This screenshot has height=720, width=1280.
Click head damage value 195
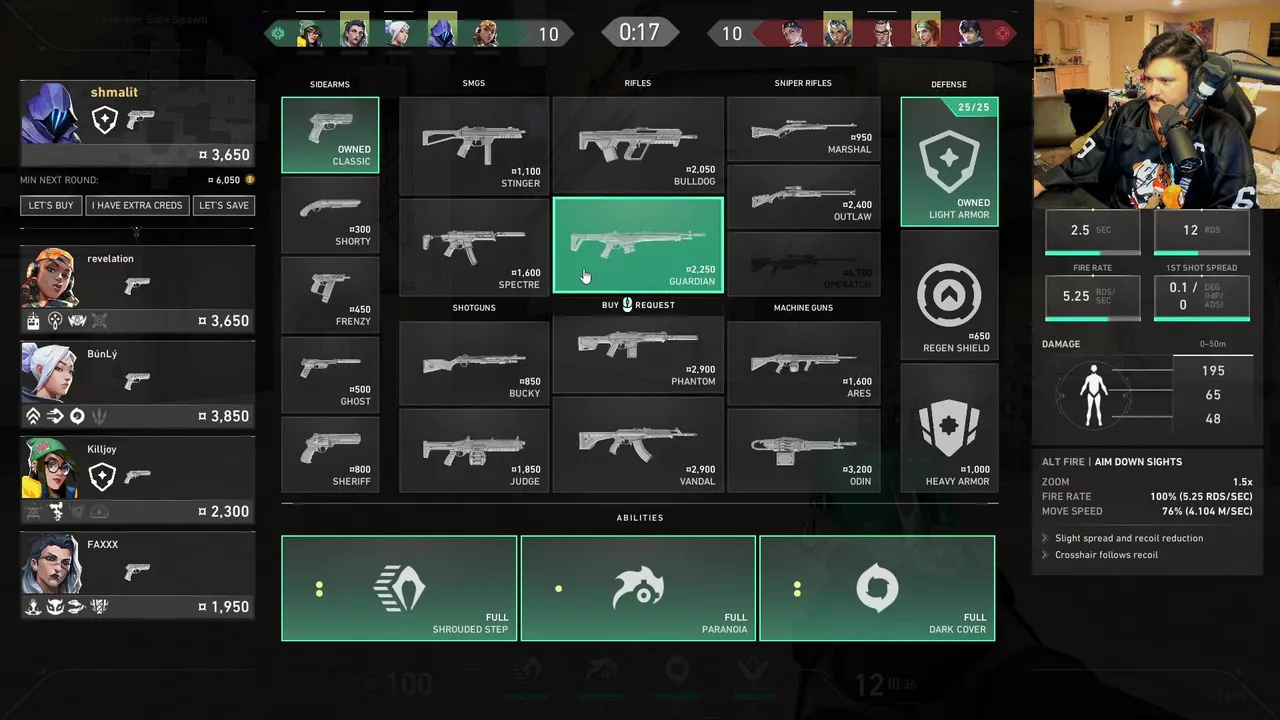pos(1213,371)
